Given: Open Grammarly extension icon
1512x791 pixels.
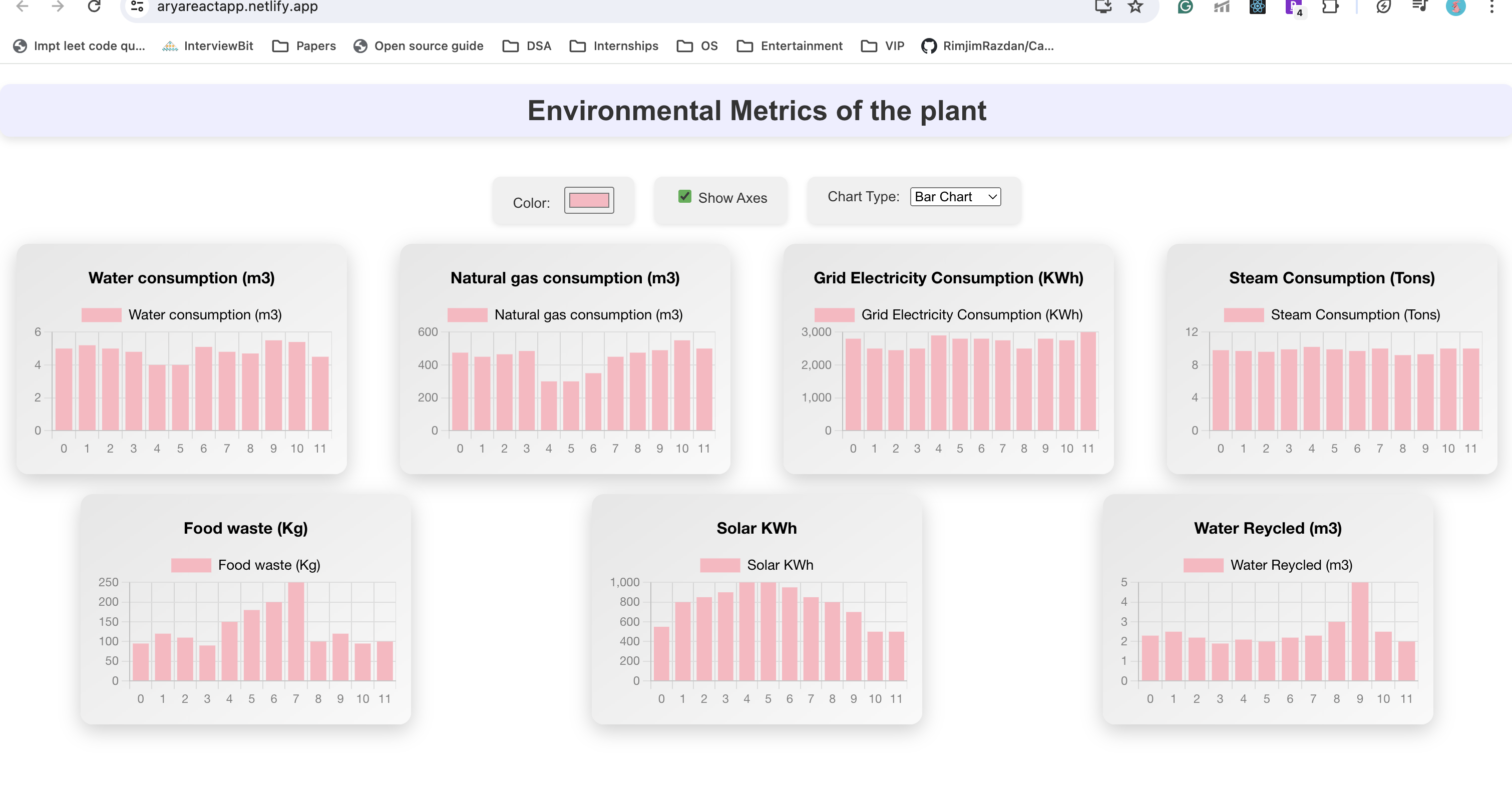Looking at the screenshot, I should point(1185,7).
